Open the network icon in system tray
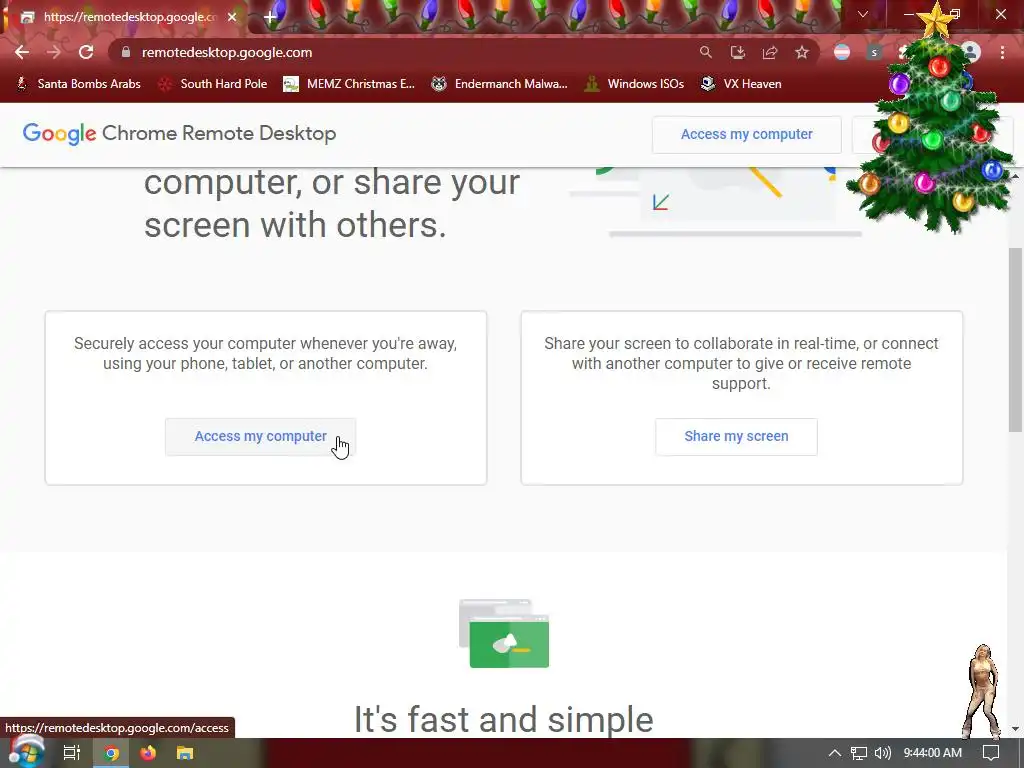The image size is (1024, 768). pos(859,753)
